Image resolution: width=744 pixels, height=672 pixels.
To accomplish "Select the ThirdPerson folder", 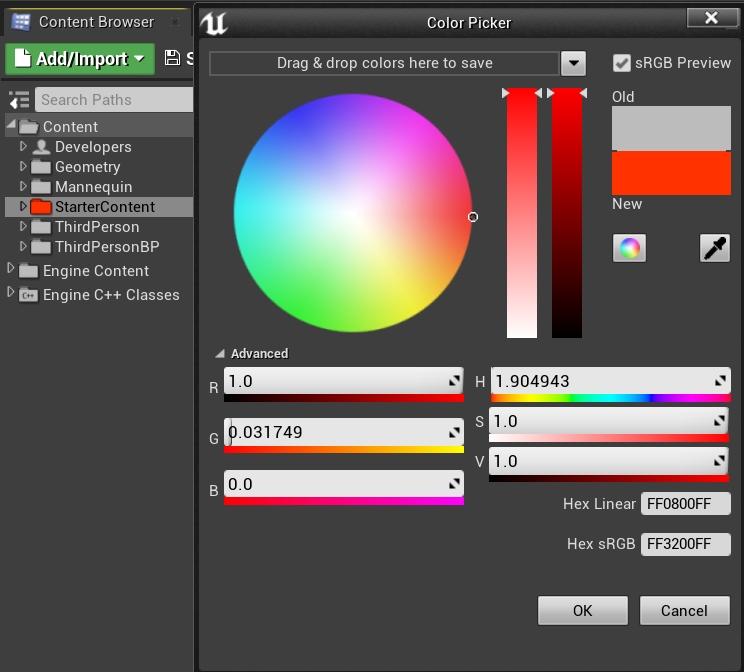I will tap(99, 227).
